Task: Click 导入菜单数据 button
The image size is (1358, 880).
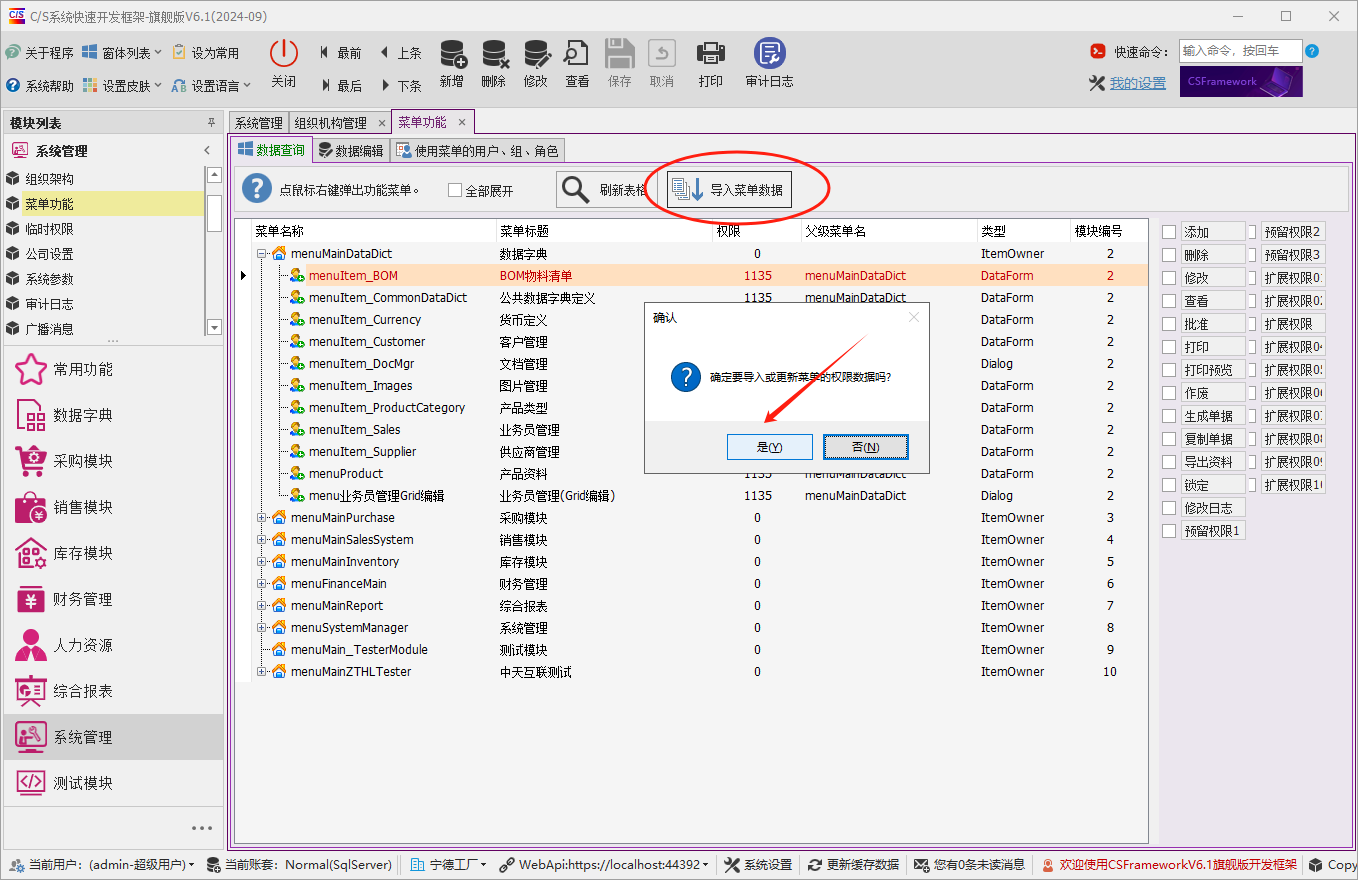Action: click(730, 189)
